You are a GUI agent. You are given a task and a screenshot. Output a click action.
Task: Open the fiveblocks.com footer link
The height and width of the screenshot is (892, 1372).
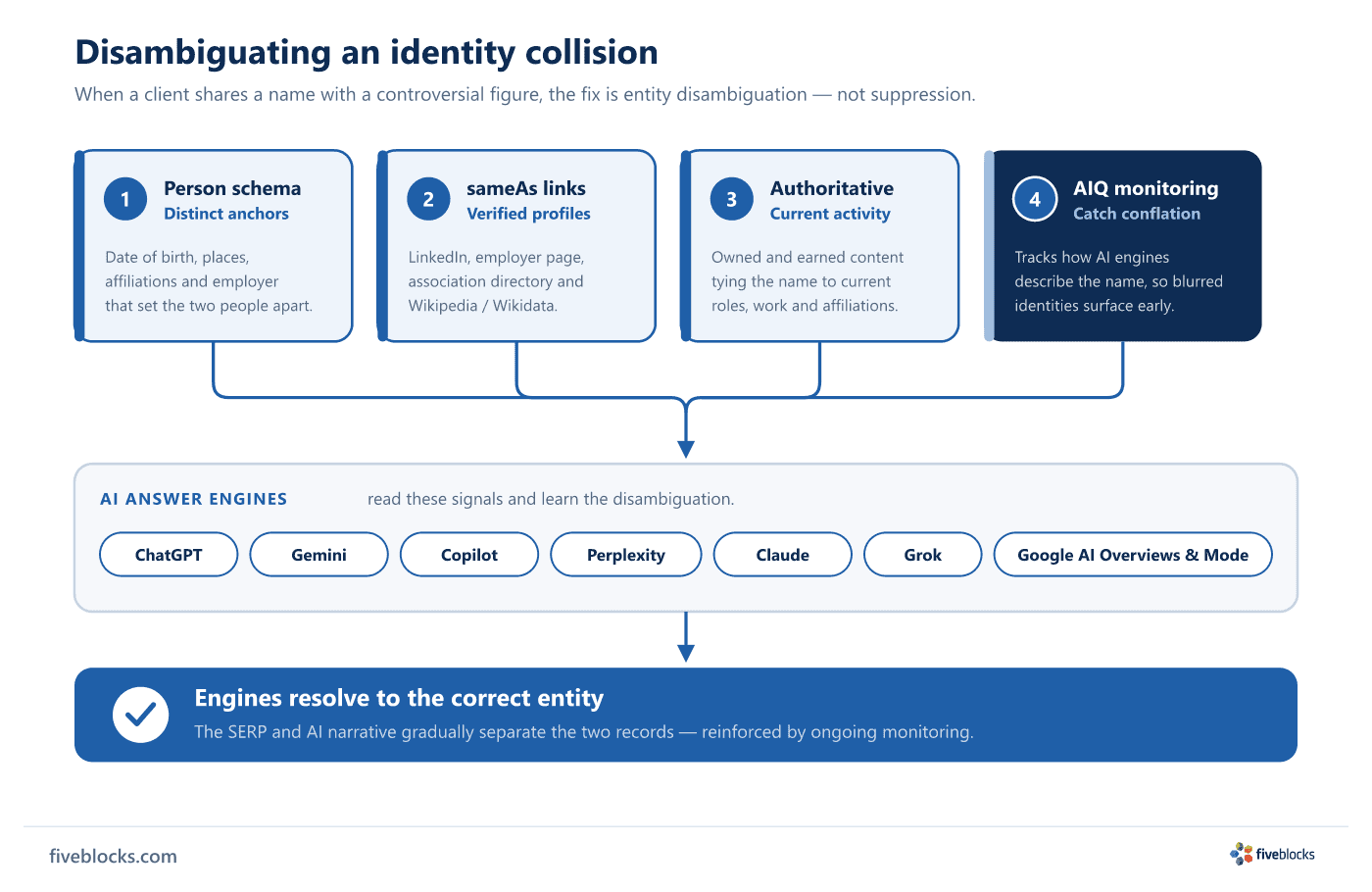(114, 856)
